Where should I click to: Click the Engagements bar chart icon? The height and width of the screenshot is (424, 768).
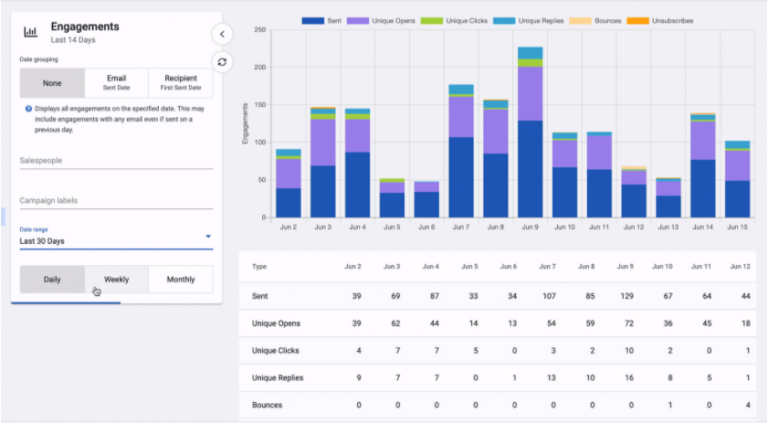31,32
